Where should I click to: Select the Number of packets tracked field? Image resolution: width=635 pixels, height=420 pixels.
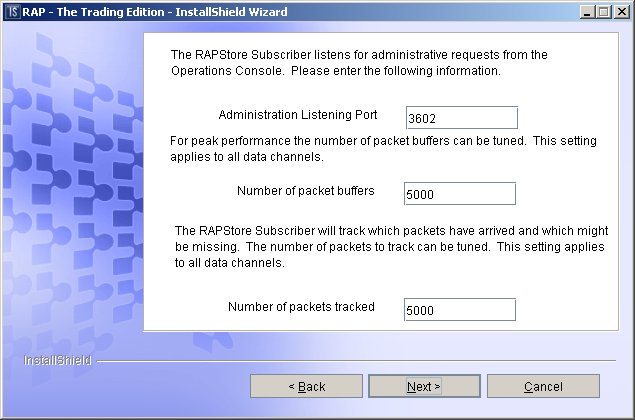460,309
